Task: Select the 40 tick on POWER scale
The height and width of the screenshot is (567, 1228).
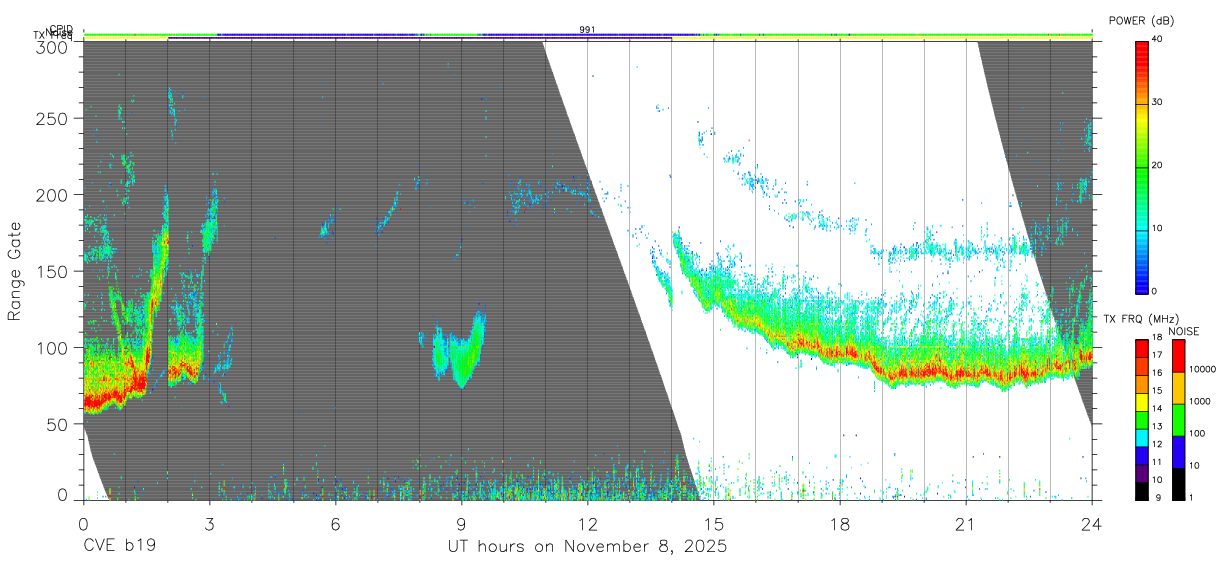Action: pyautogui.click(x=1159, y=39)
